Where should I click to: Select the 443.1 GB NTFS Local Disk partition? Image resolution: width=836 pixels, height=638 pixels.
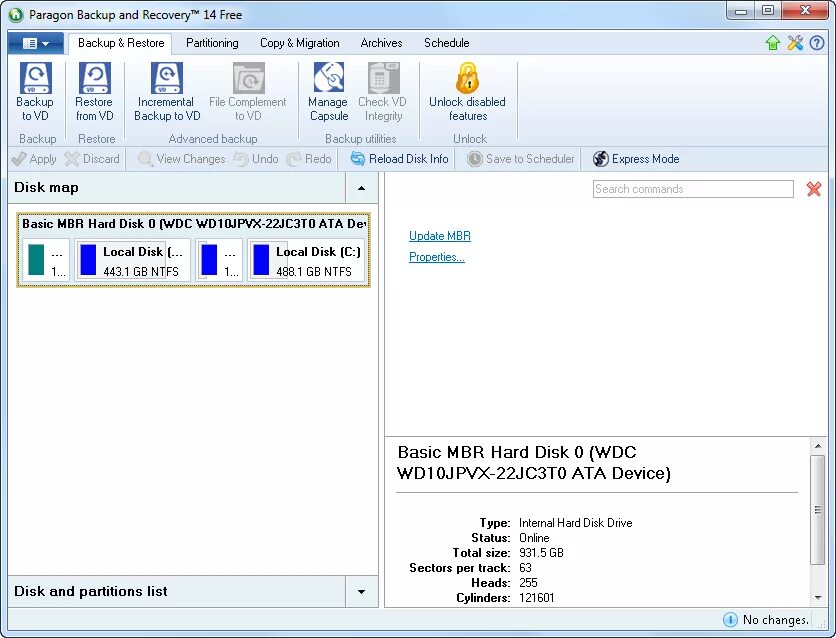click(132, 260)
